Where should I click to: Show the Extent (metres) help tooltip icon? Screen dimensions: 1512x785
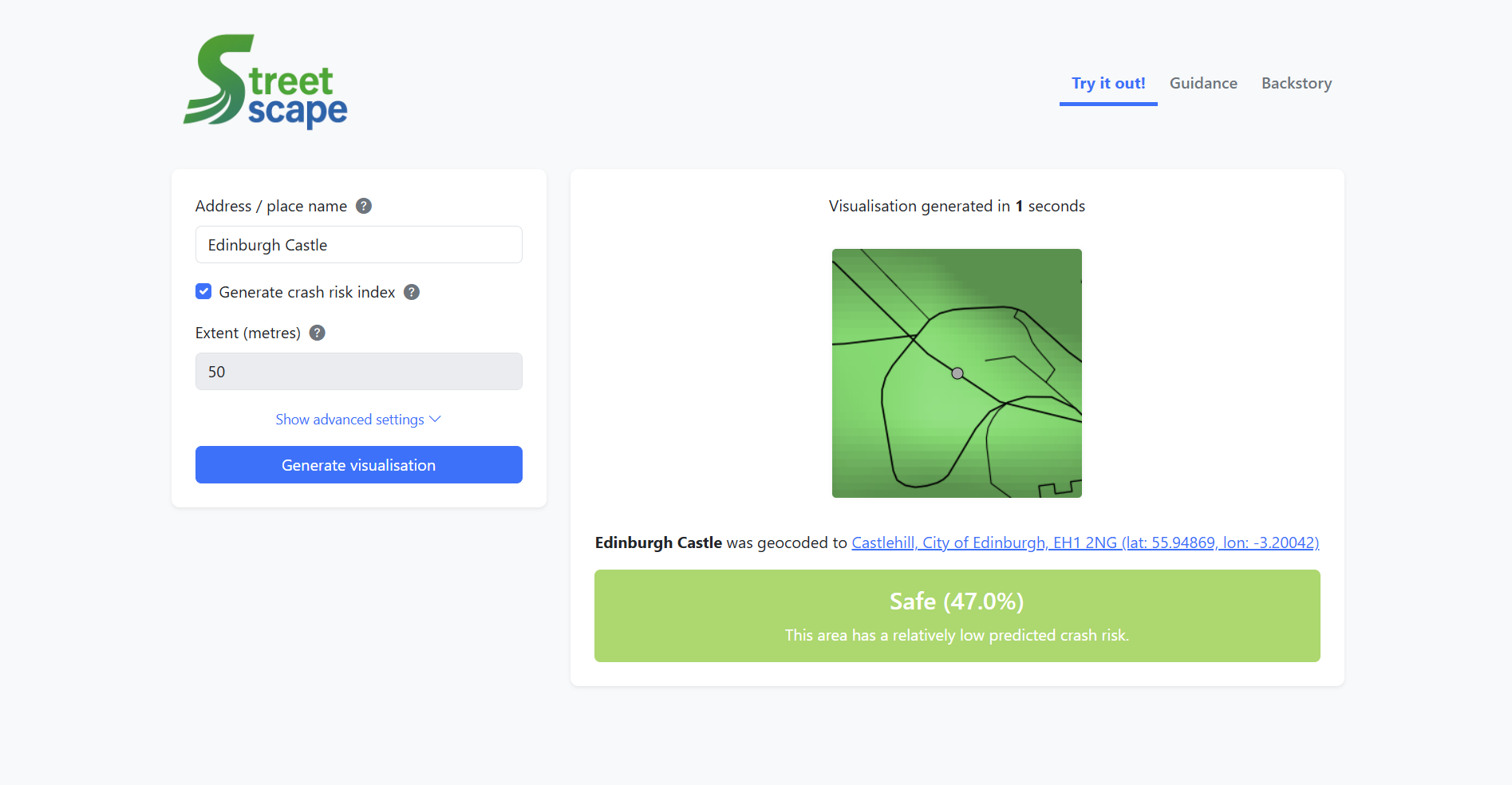pos(318,333)
